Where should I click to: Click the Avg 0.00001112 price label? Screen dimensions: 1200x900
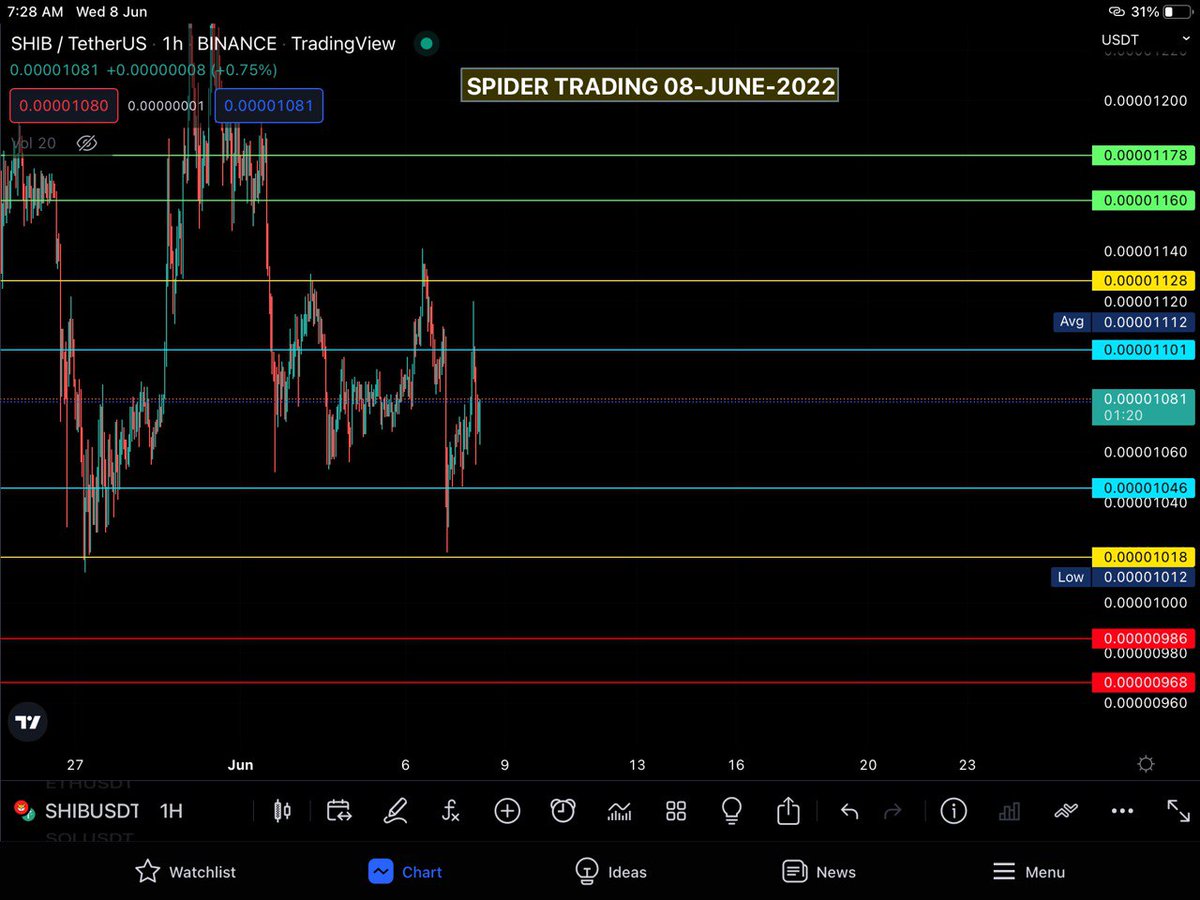[x=1123, y=322]
